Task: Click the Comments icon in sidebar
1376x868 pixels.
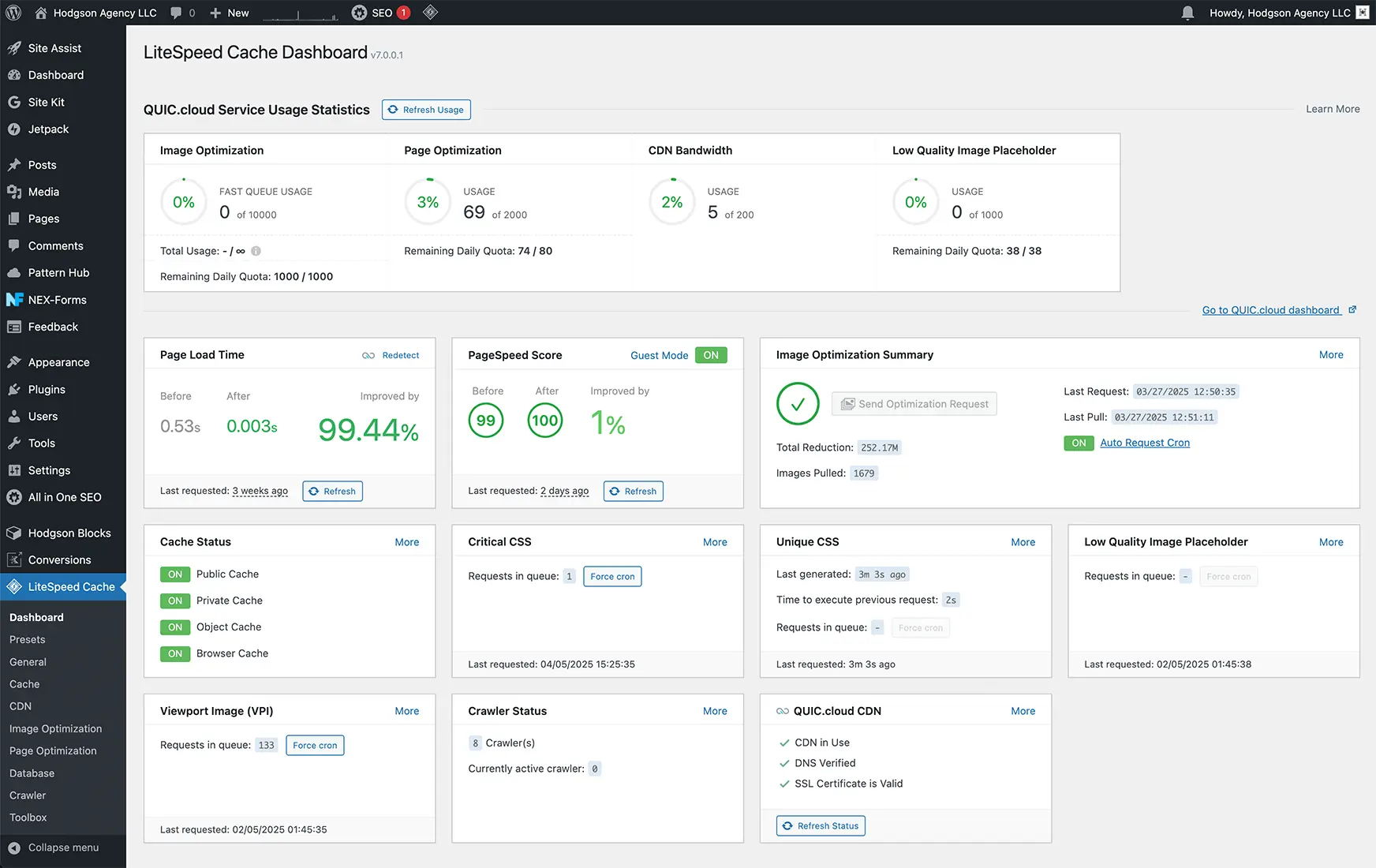Action: click(14, 245)
